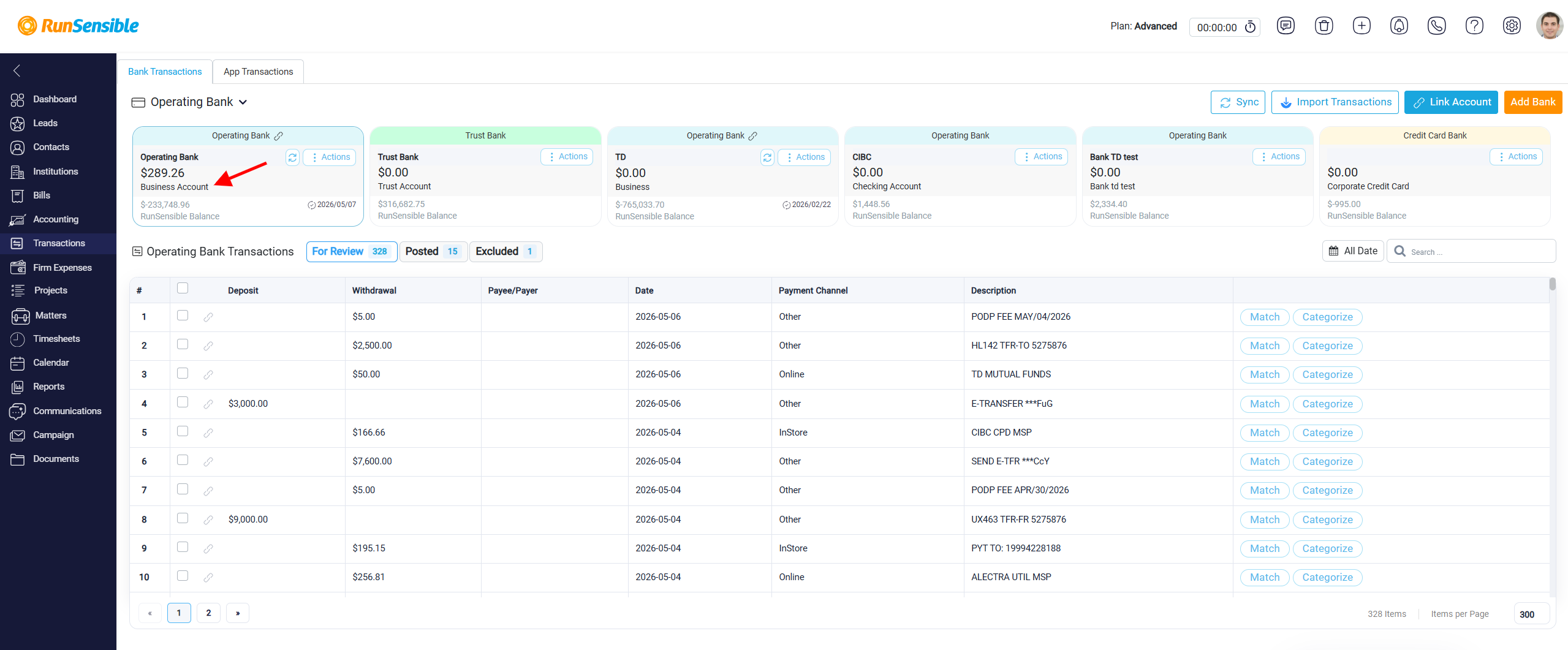Open the notifications bell icon
Image resolution: width=1568 pixels, height=650 pixels.
pos(1399,26)
